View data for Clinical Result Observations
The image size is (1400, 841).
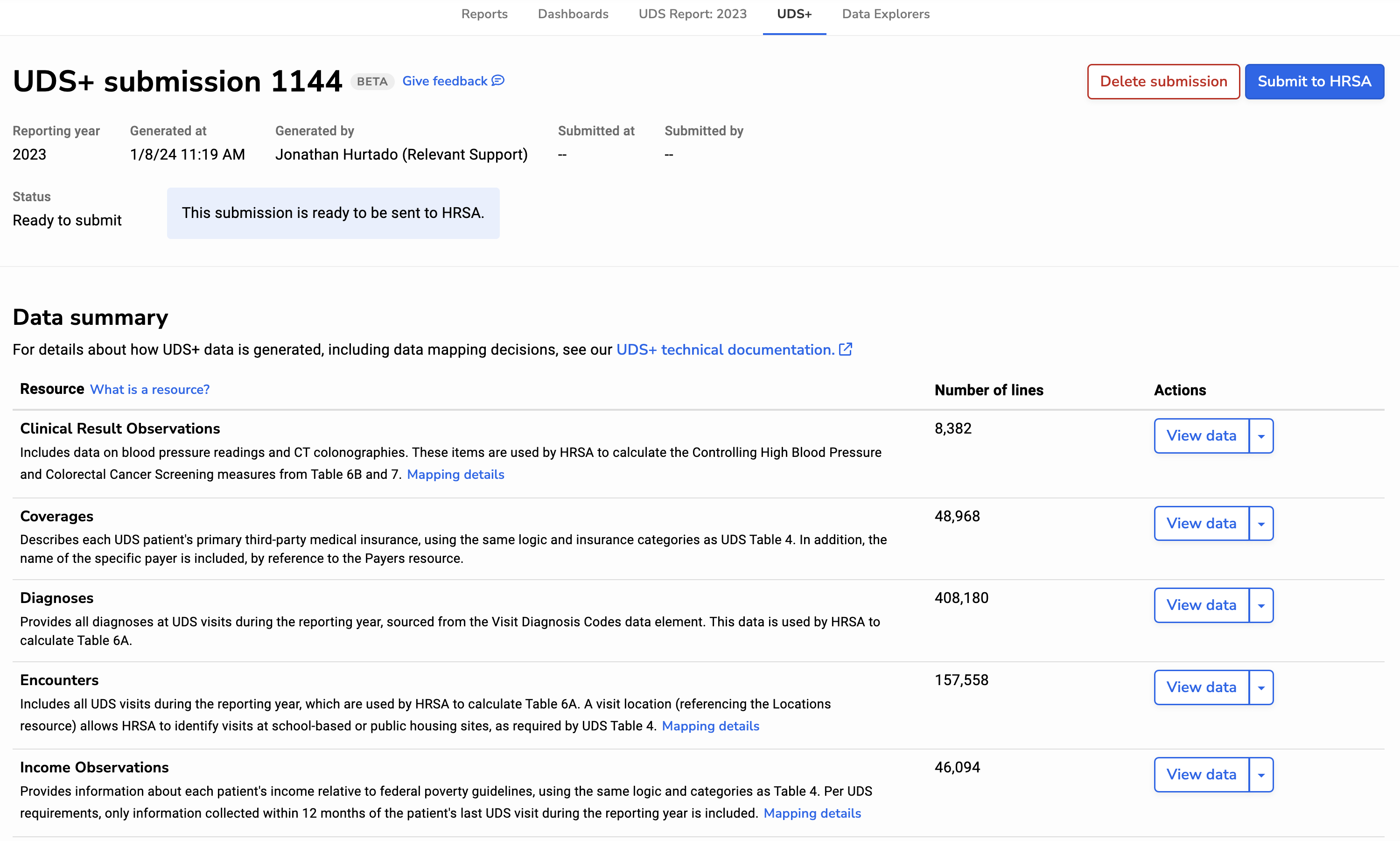point(1201,436)
